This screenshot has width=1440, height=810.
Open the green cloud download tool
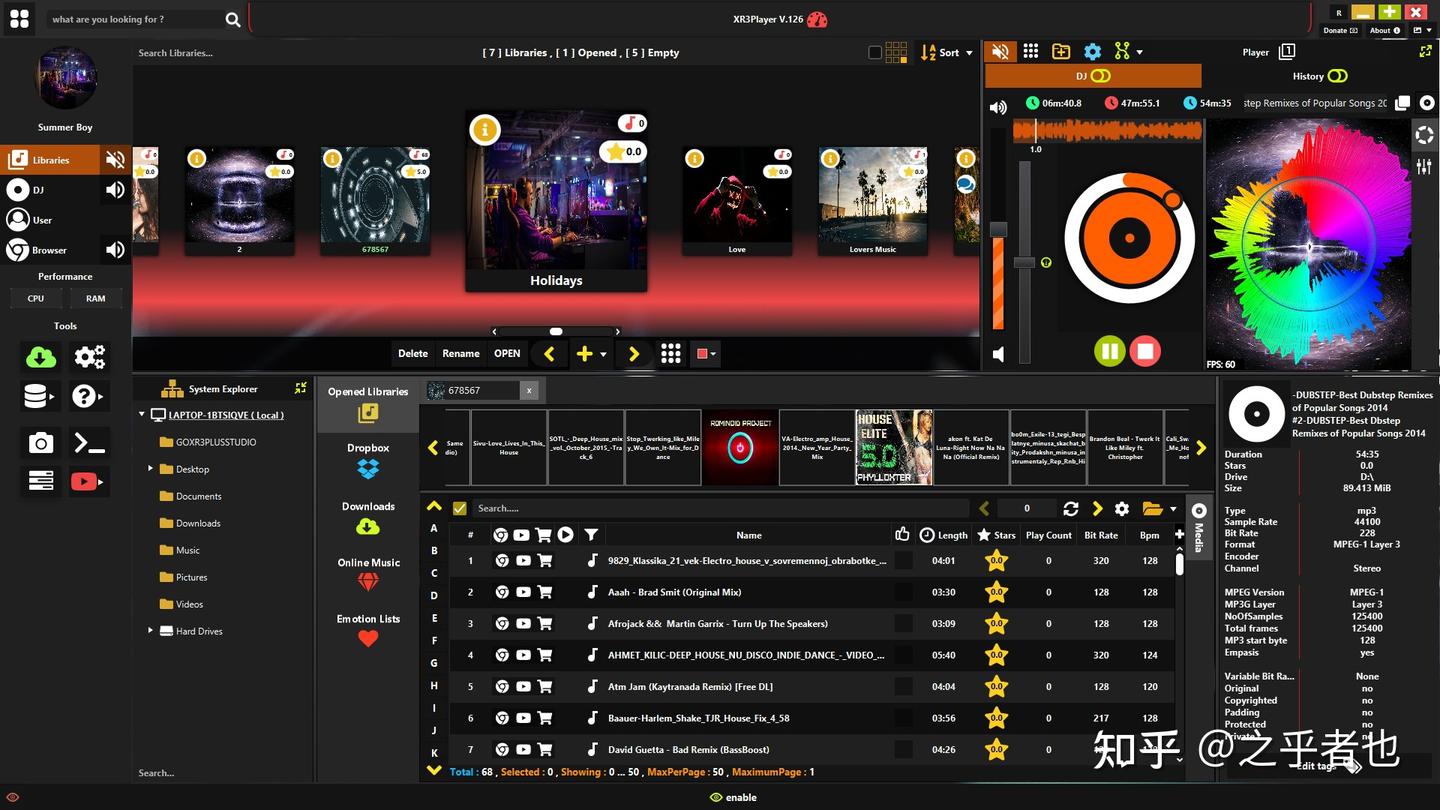tap(41, 357)
